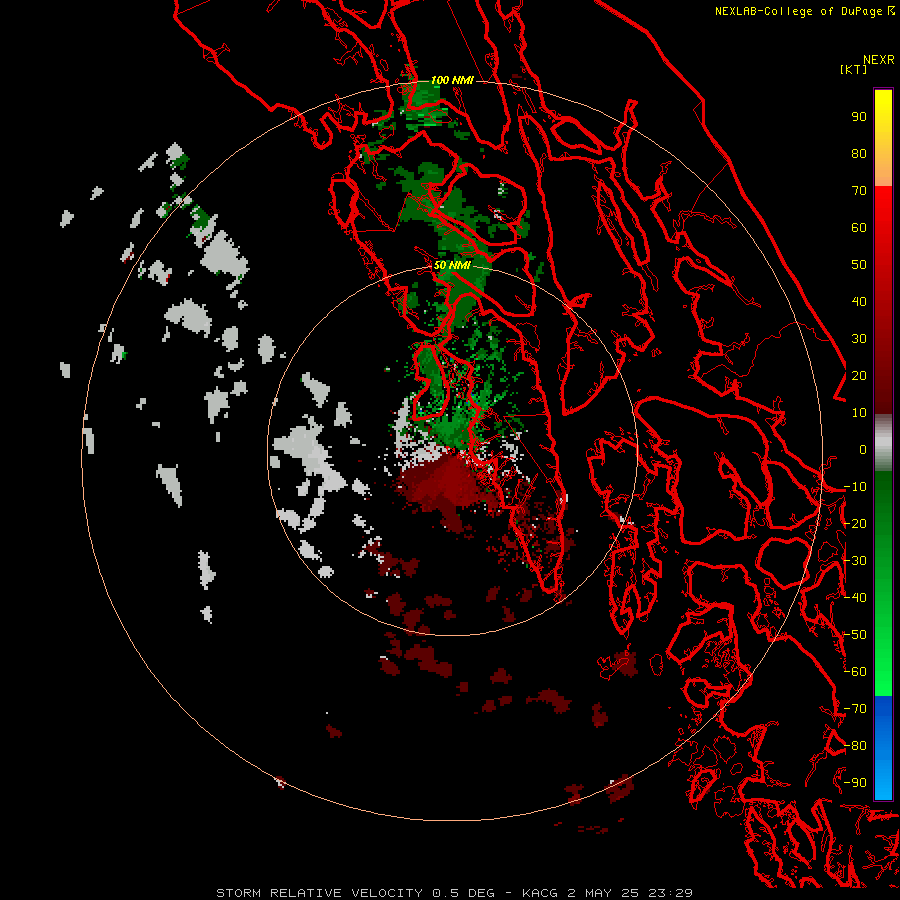Image resolution: width=900 pixels, height=900 pixels.
Task: Click the 50 NMI range ring label
Action: pyautogui.click(x=452, y=265)
